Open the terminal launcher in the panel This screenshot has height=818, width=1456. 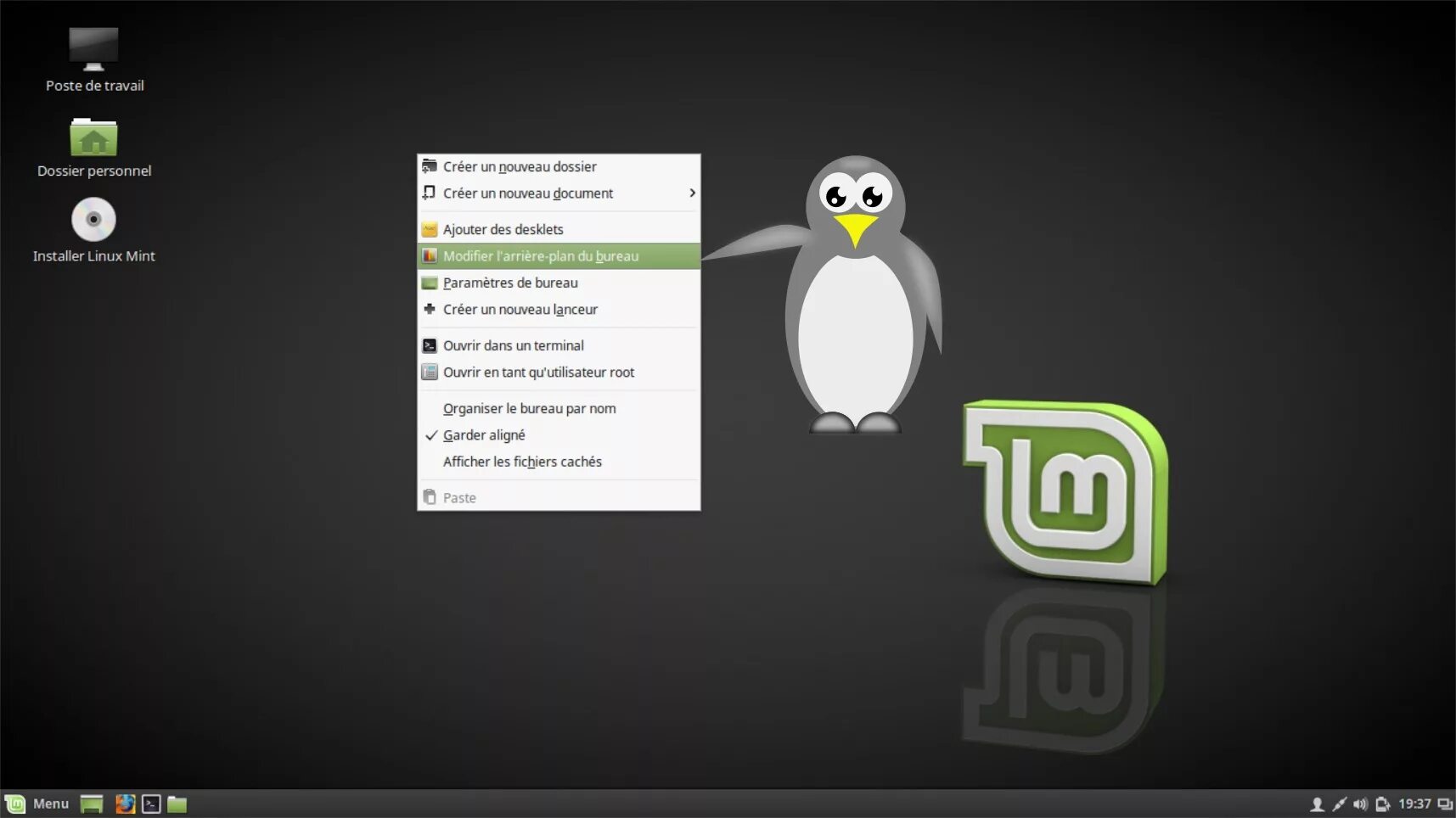(151, 804)
